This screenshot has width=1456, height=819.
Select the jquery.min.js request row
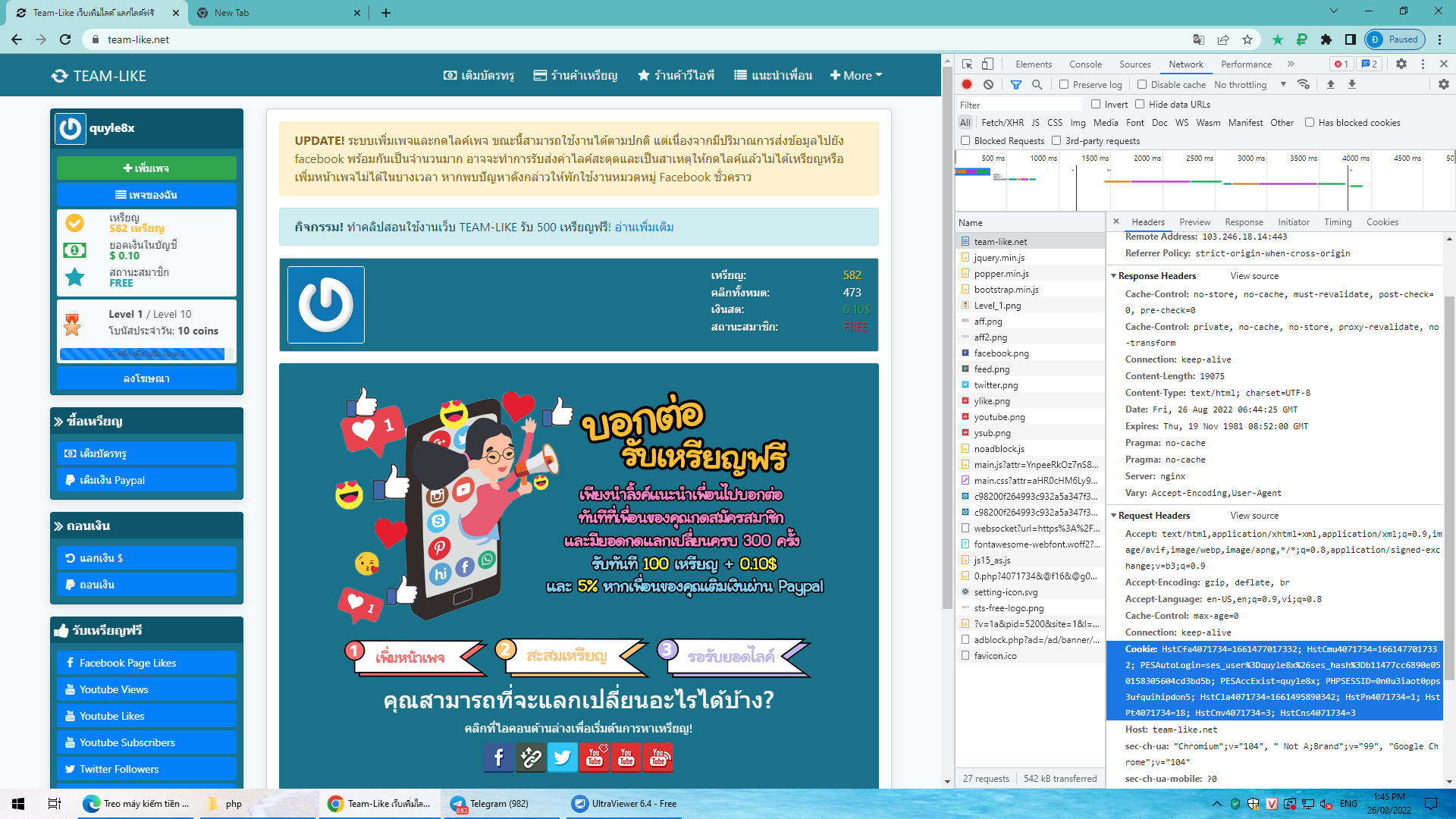(x=1030, y=258)
